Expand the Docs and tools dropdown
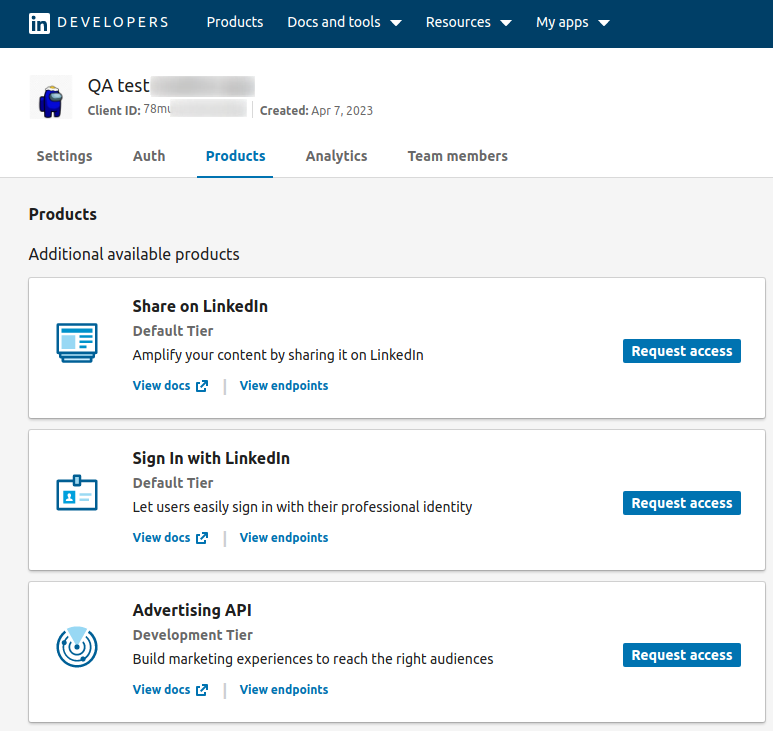The height and width of the screenshot is (731, 773). pyautogui.click(x=344, y=22)
